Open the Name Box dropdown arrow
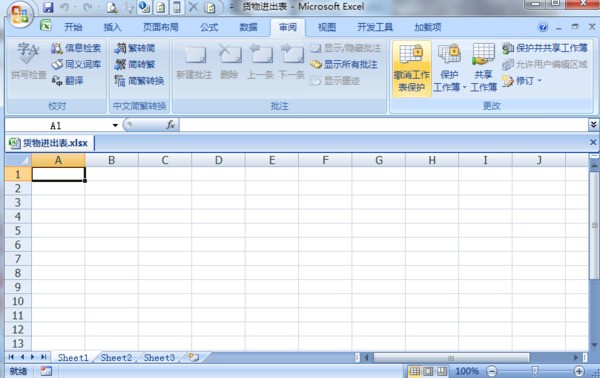 coord(115,125)
